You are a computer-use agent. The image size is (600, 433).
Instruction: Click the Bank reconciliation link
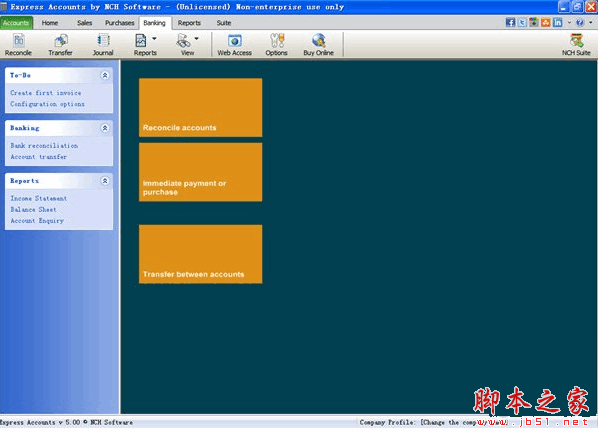pos(44,146)
